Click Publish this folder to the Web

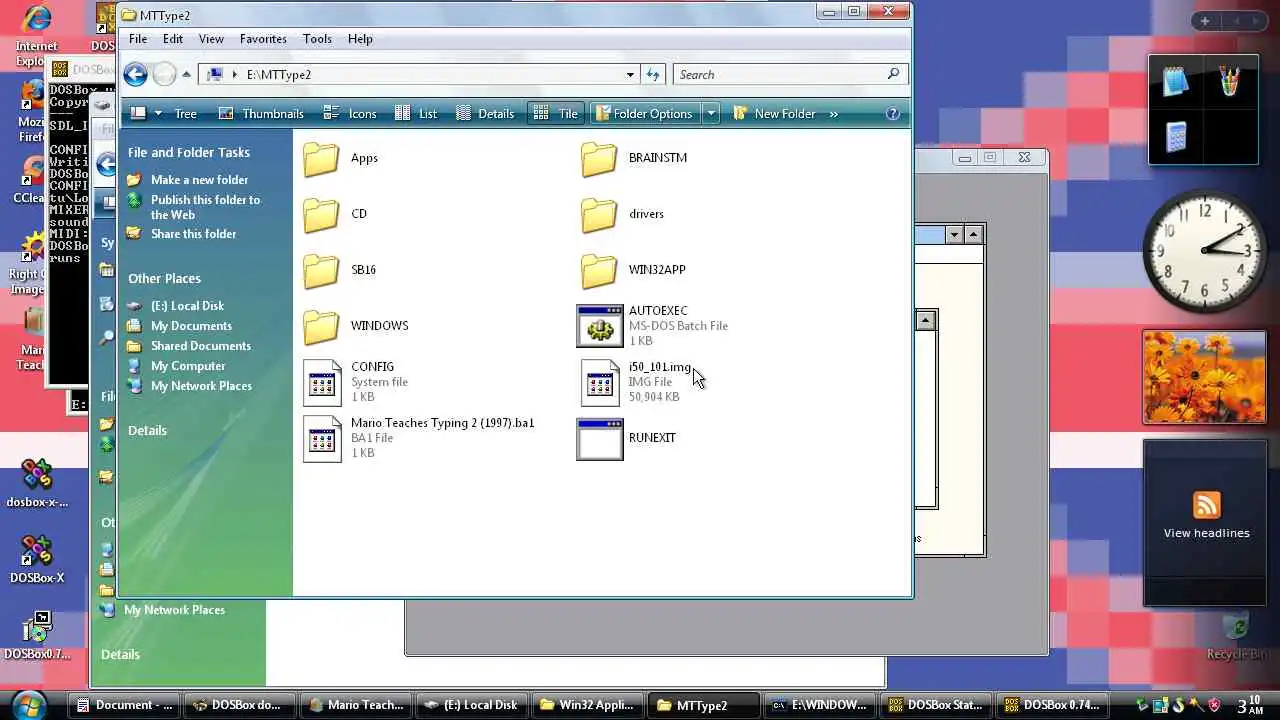point(205,207)
